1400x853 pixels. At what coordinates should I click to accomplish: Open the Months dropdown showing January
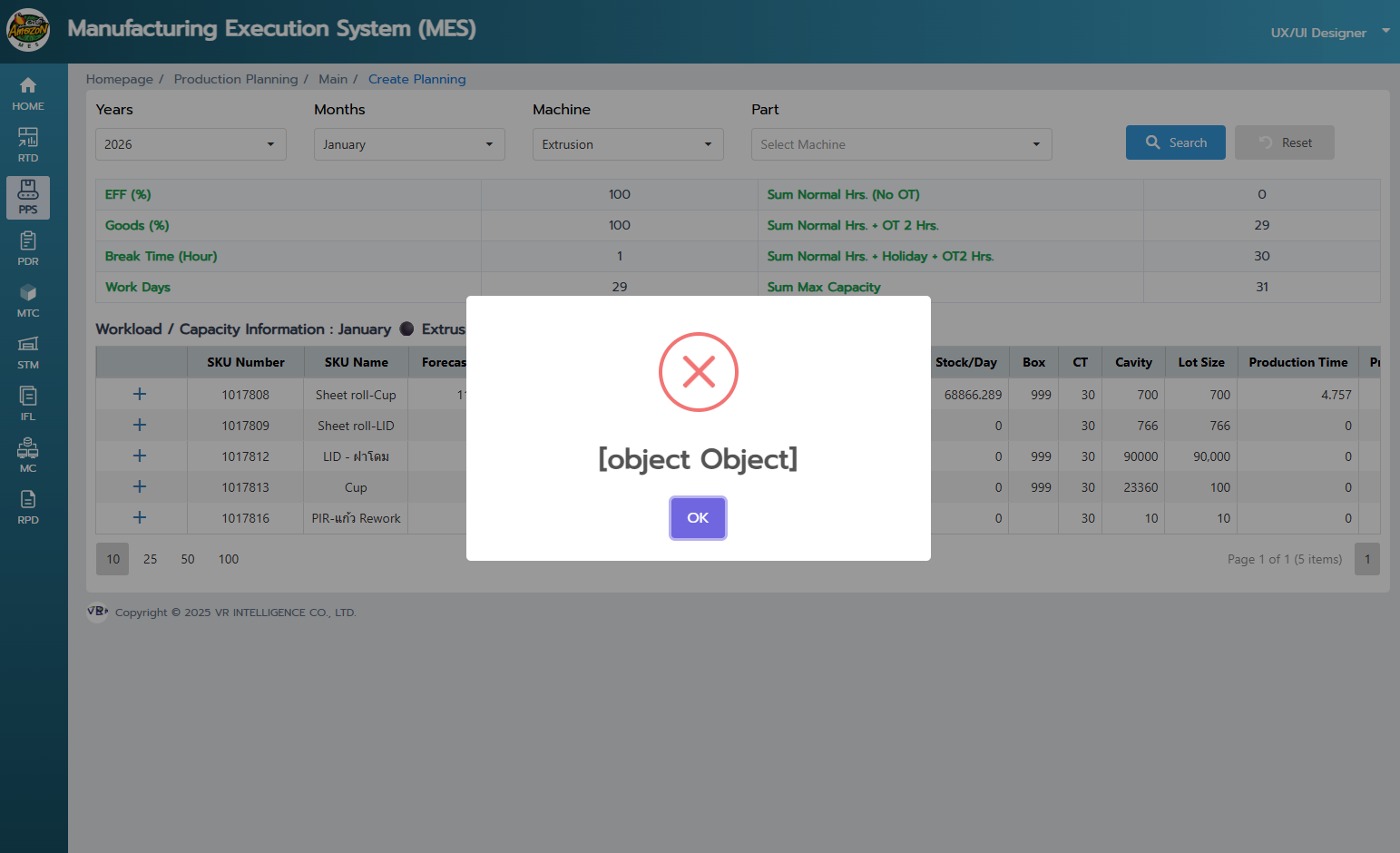[x=409, y=144]
